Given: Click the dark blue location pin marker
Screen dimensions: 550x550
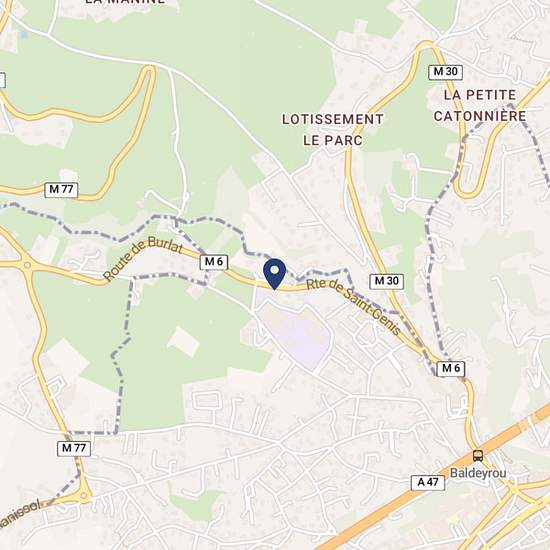Looking at the screenshot, I should [274, 274].
